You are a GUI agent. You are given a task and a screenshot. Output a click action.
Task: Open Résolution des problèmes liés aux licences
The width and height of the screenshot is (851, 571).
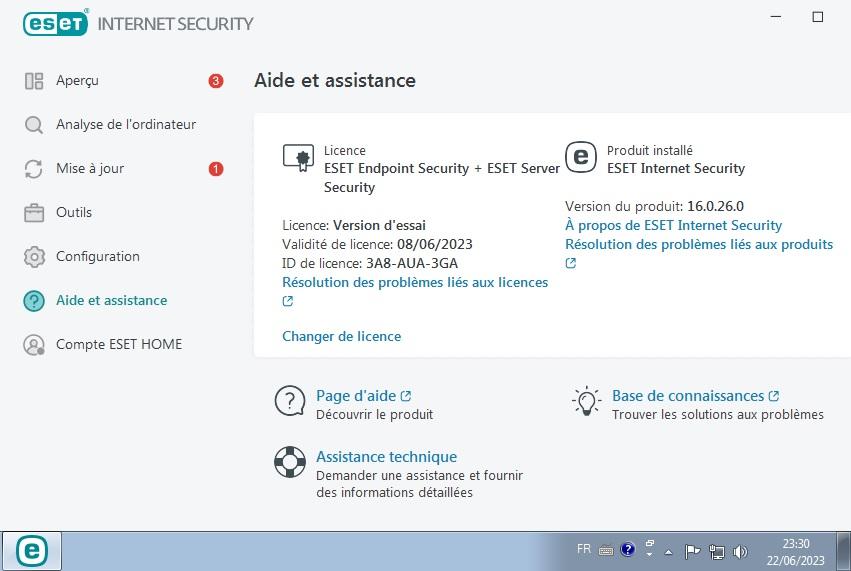tap(415, 282)
